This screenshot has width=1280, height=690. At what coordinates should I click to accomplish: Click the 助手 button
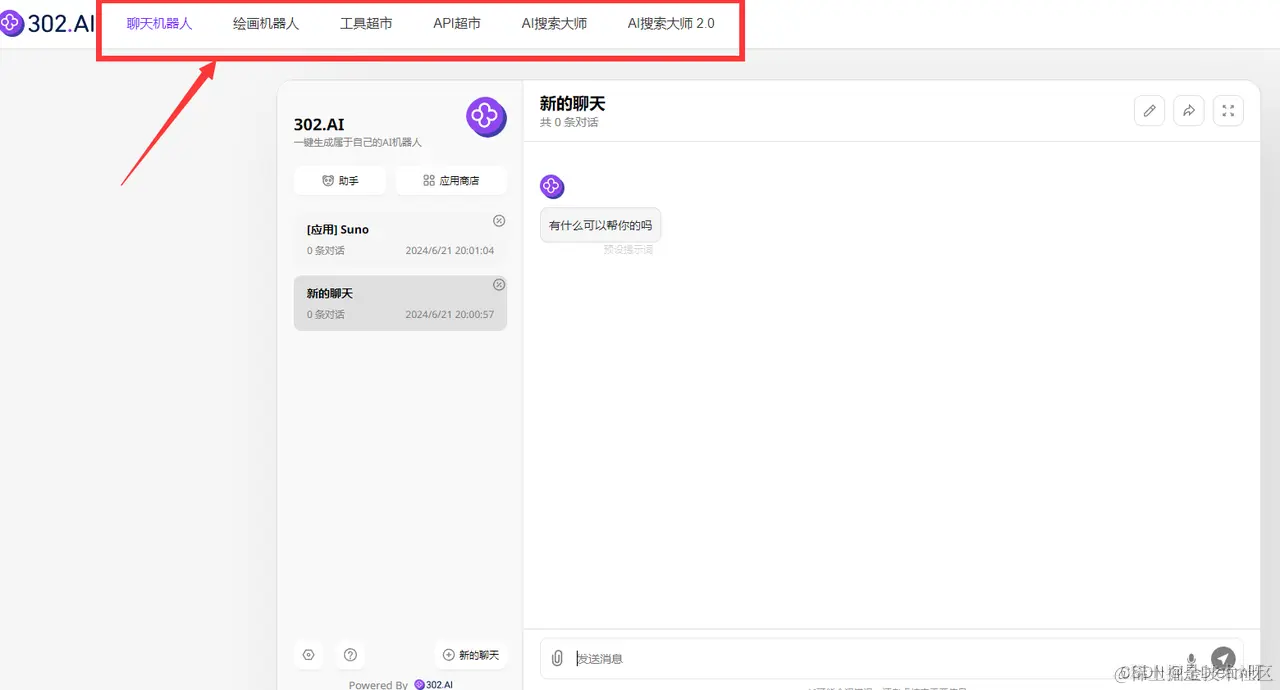[339, 180]
